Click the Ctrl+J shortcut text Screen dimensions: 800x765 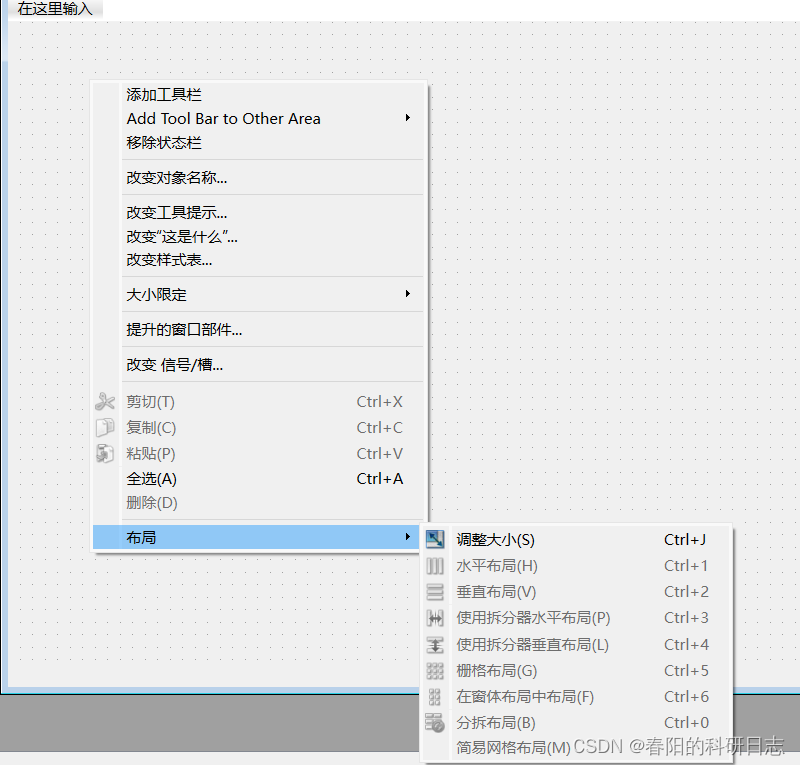(x=685, y=539)
